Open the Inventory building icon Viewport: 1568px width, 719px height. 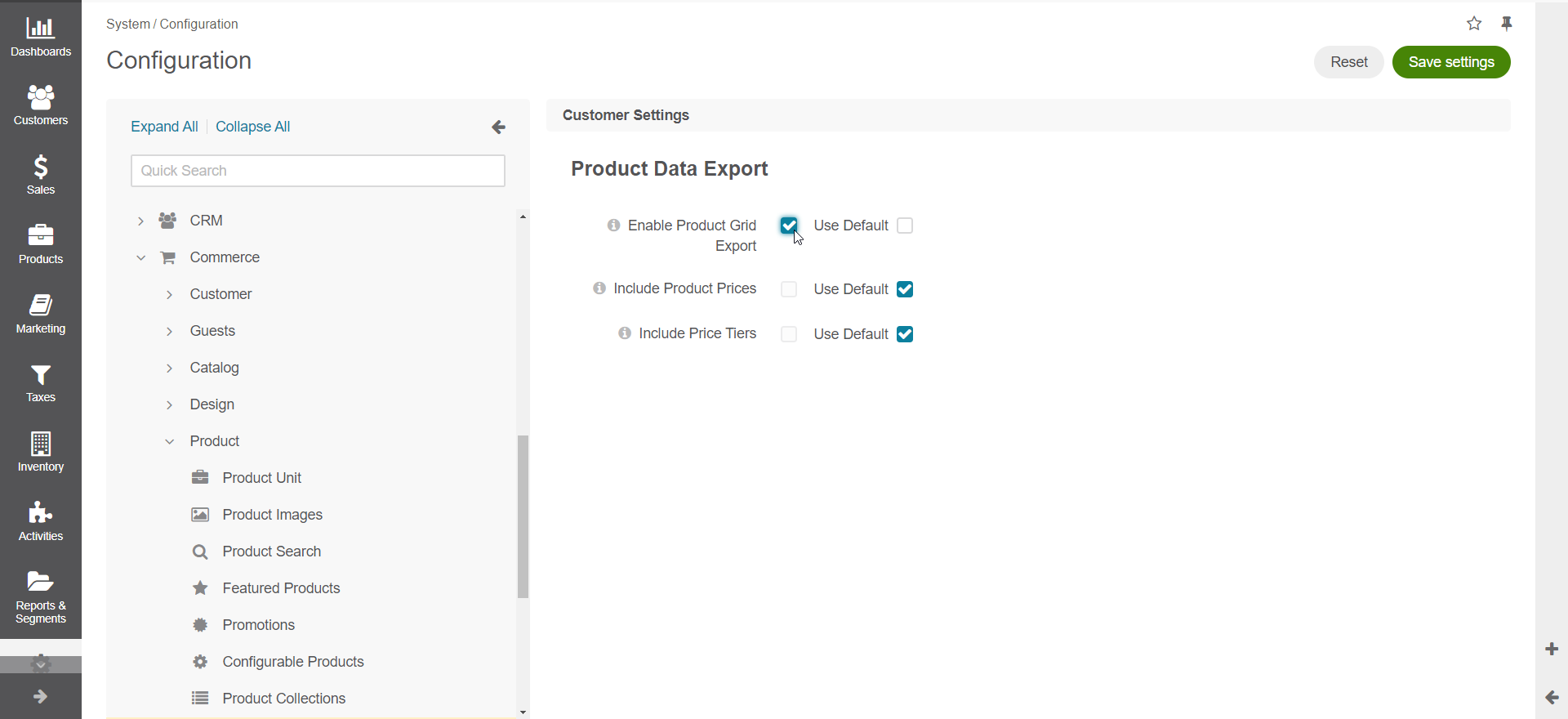click(x=40, y=444)
